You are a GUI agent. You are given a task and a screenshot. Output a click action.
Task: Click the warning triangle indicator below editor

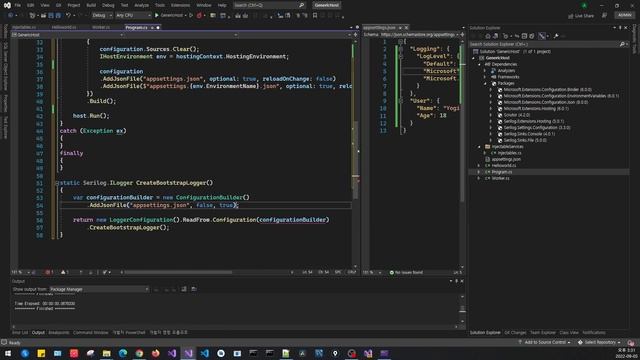pos(64,272)
